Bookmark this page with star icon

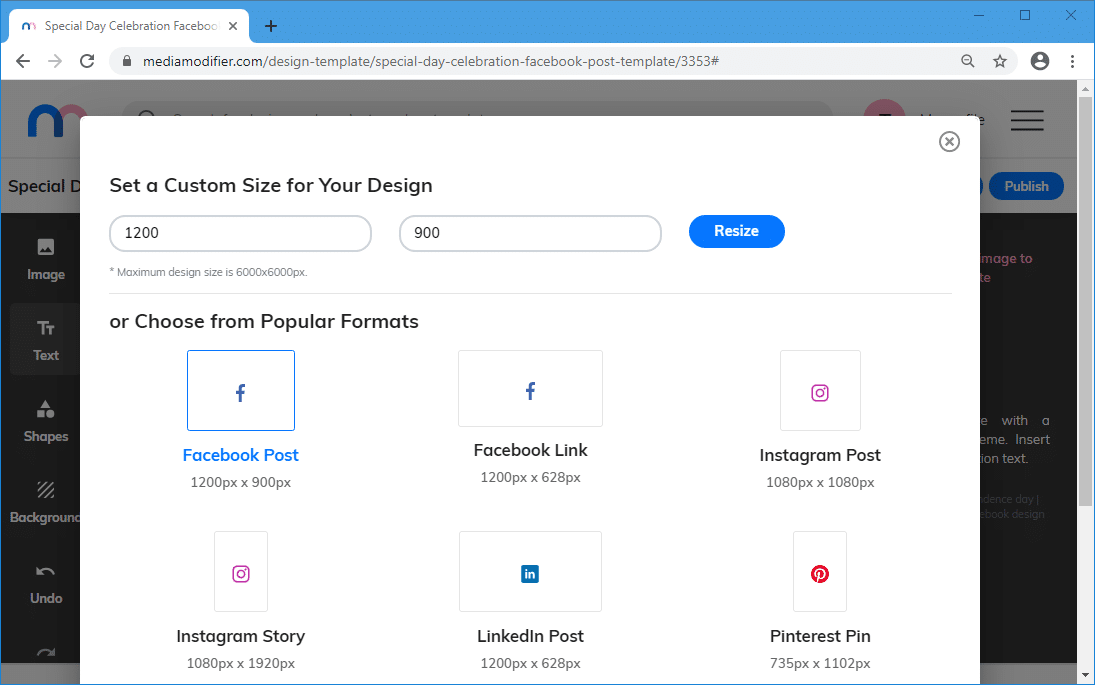[1000, 61]
